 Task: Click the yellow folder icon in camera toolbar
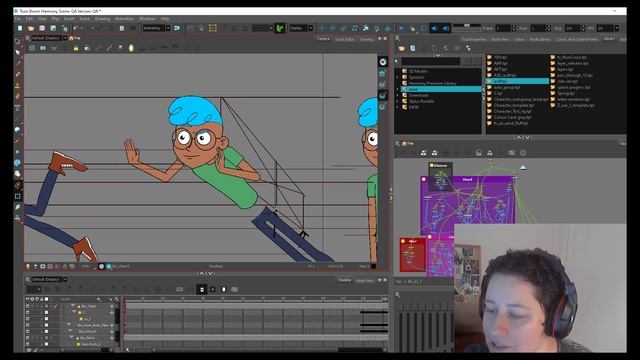pyautogui.click(x=76, y=48)
